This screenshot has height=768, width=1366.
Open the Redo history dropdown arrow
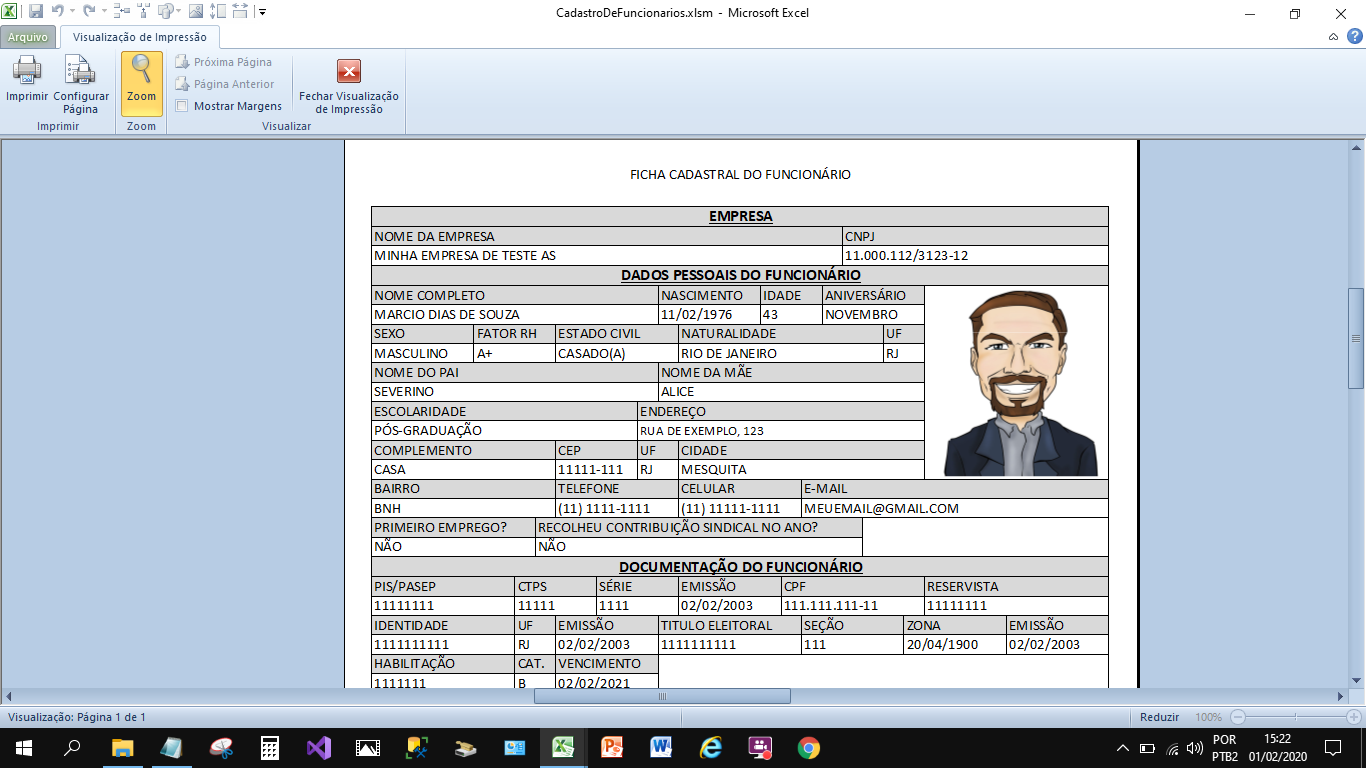pyautogui.click(x=103, y=12)
